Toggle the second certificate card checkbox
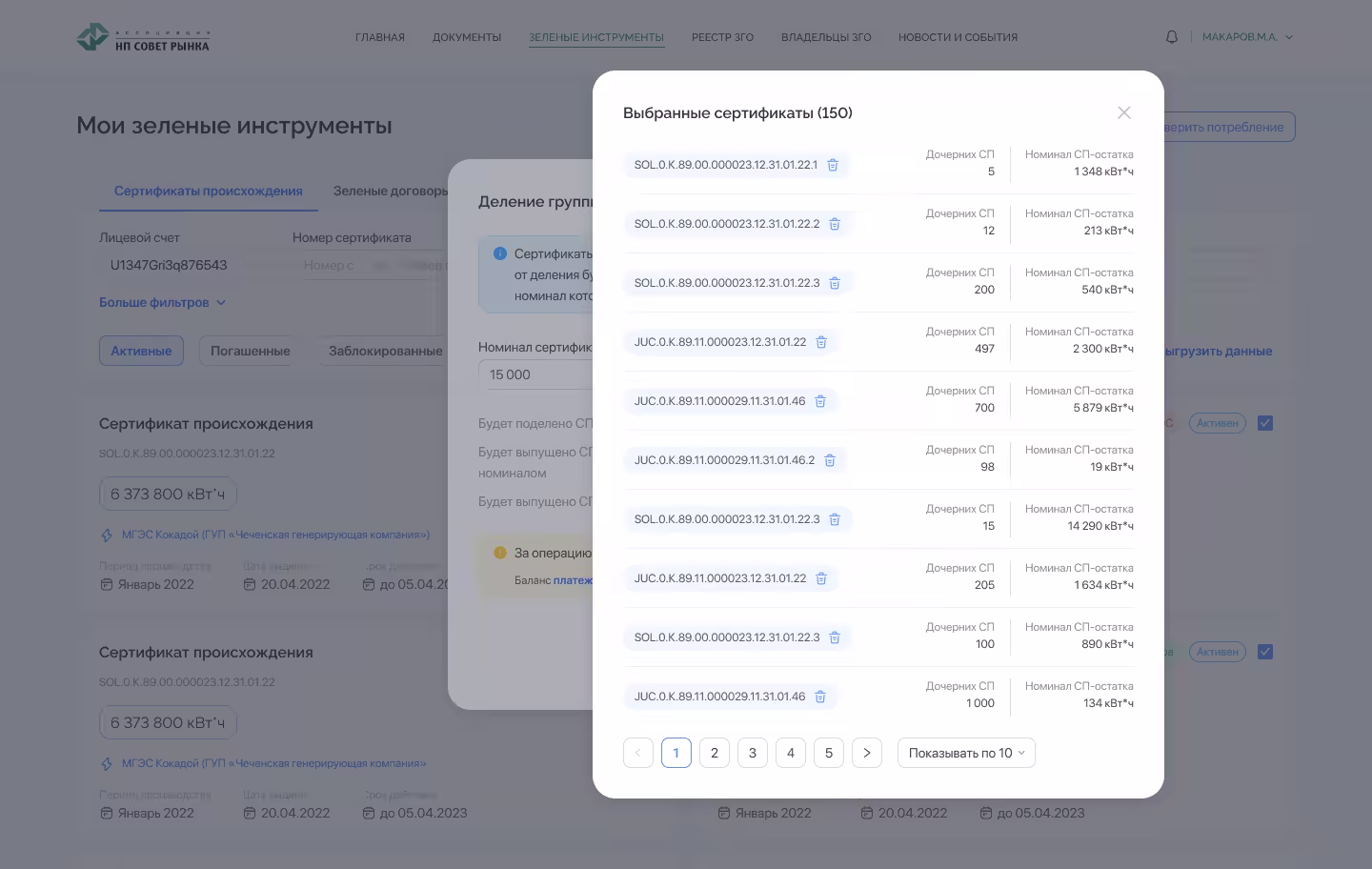Screen dimensions: 1372x869 coord(1265,652)
